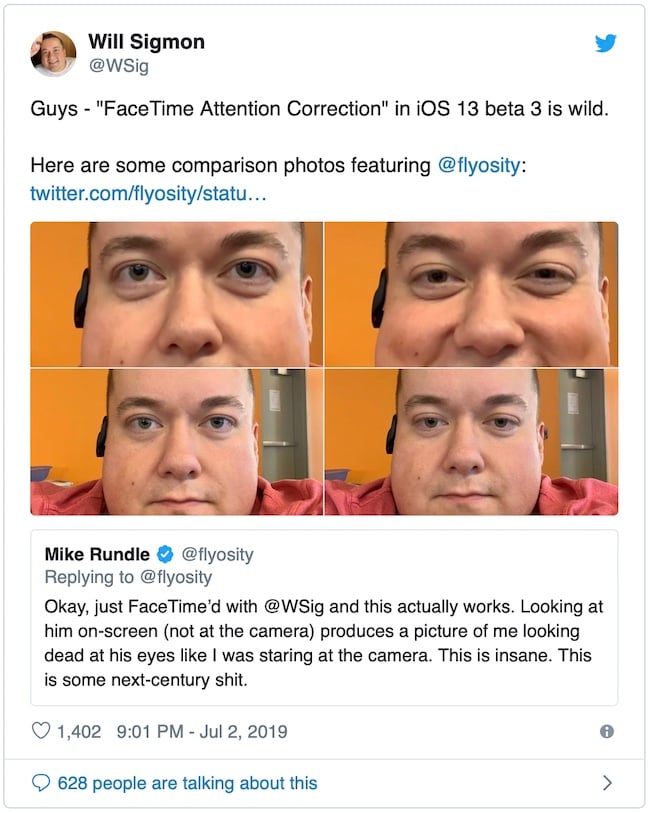The width and height of the screenshot is (650, 813).
Task: Click Will Sigmon's display name
Action: 146,41
